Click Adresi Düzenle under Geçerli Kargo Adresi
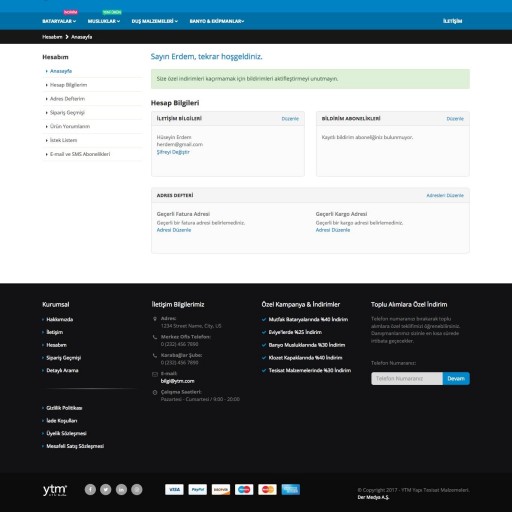 (333, 230)
